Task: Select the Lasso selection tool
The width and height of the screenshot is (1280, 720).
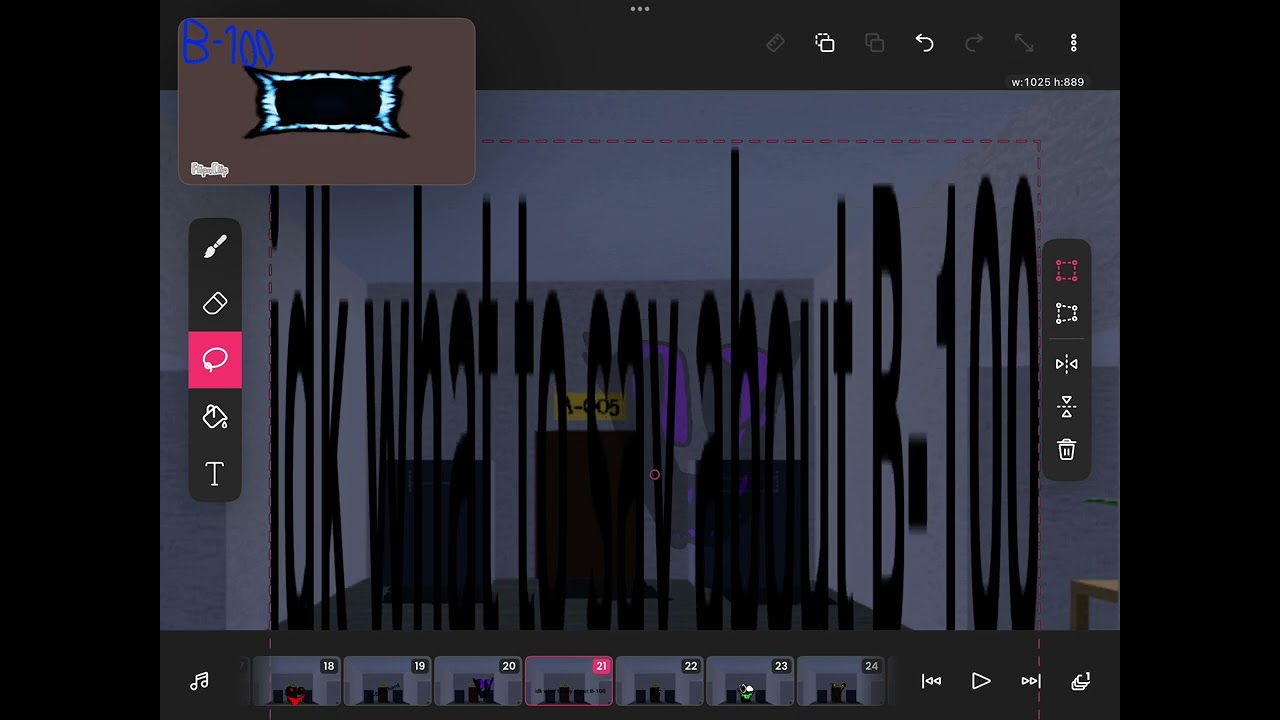Action: click(215, 360)
